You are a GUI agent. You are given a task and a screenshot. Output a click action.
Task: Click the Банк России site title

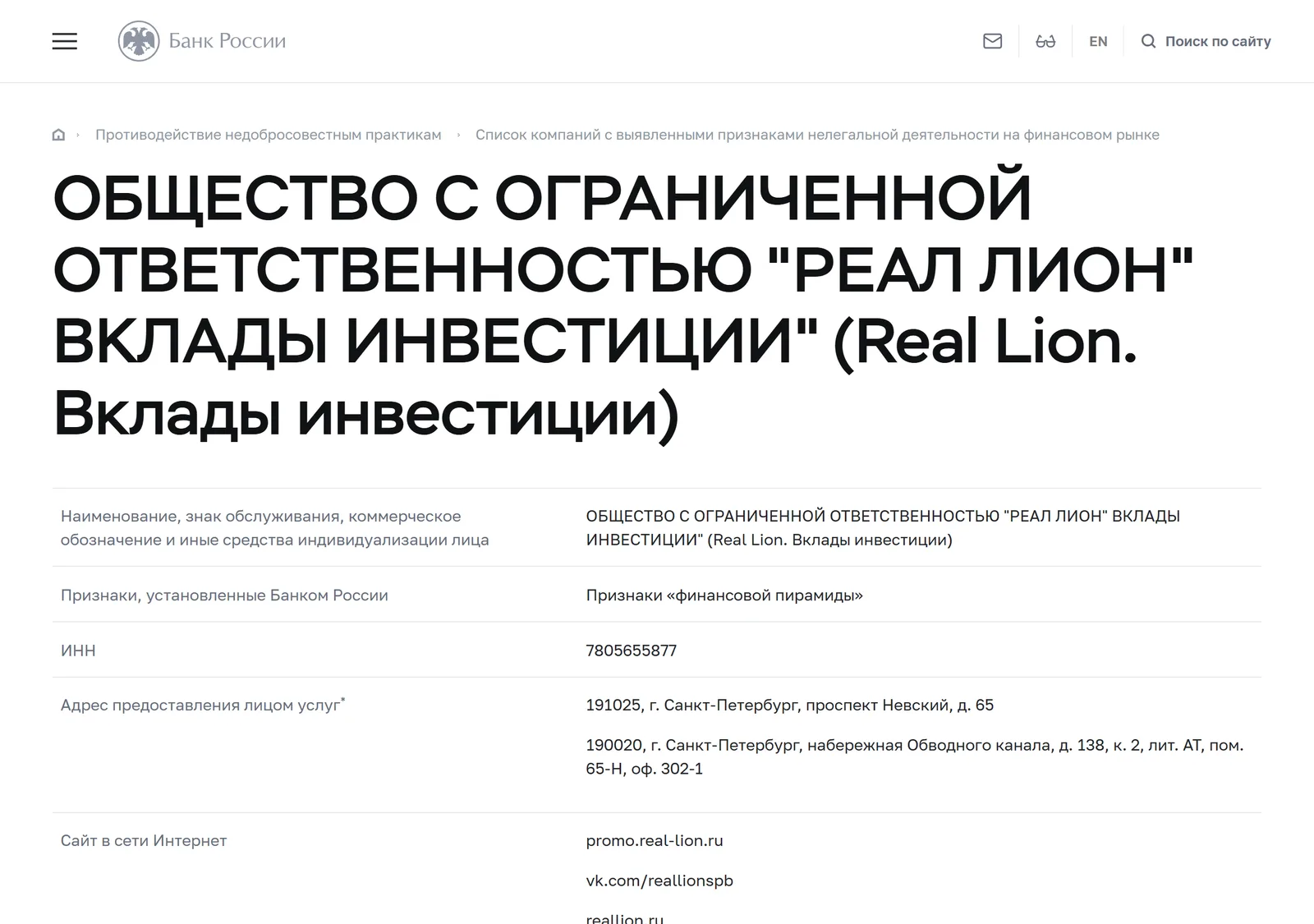tap(227, 41)
